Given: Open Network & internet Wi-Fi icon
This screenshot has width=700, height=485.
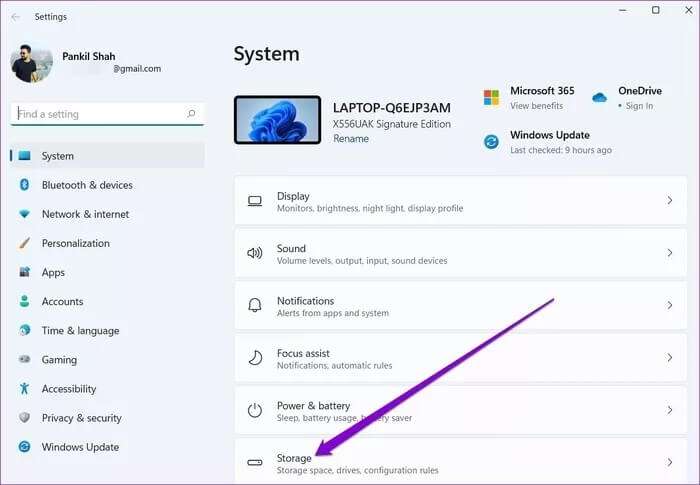Looking at the screenshot, I should pyautogui.click(x=25, y=214).
